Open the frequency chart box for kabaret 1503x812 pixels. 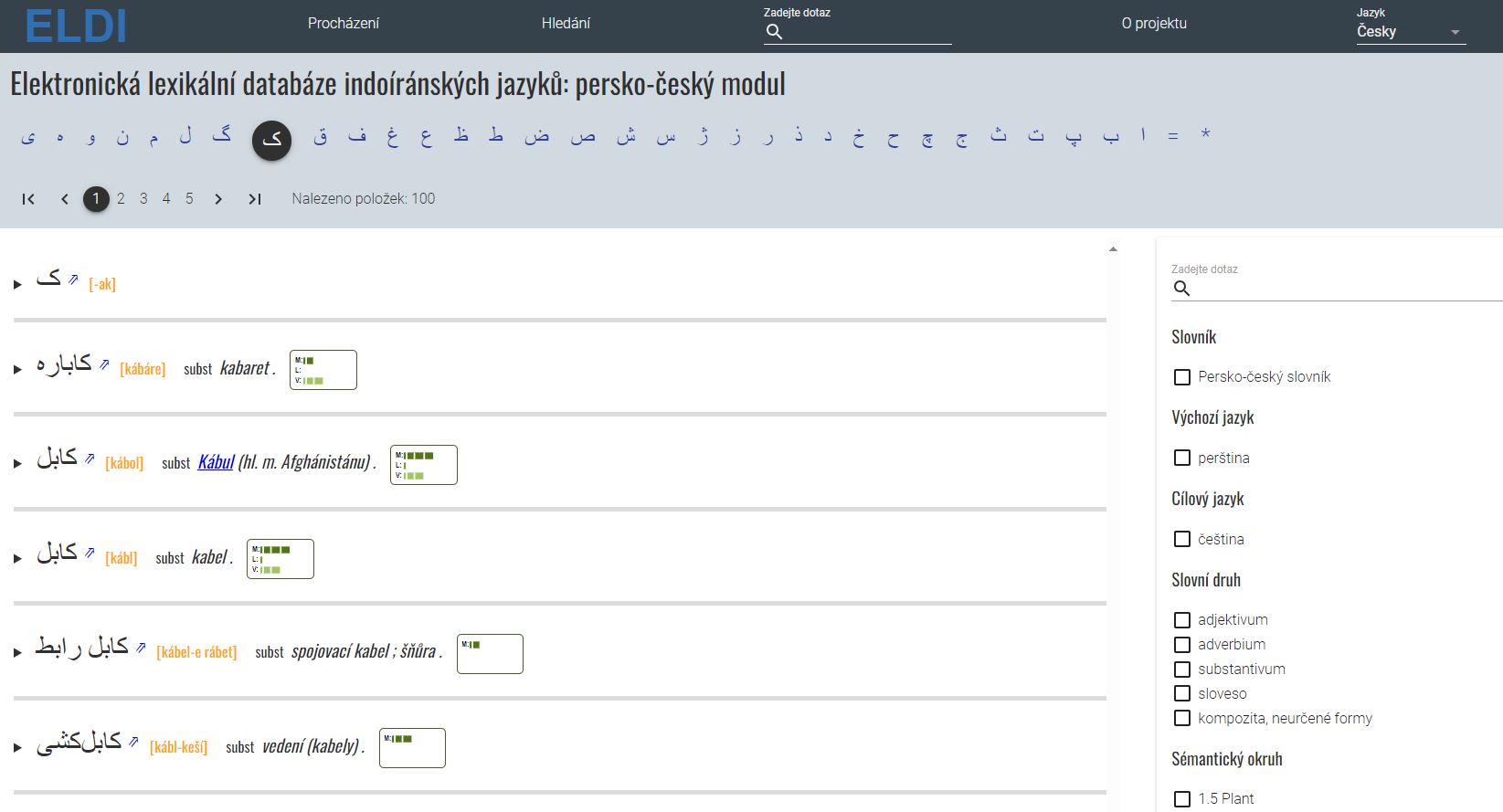click(x=323, y=370)
